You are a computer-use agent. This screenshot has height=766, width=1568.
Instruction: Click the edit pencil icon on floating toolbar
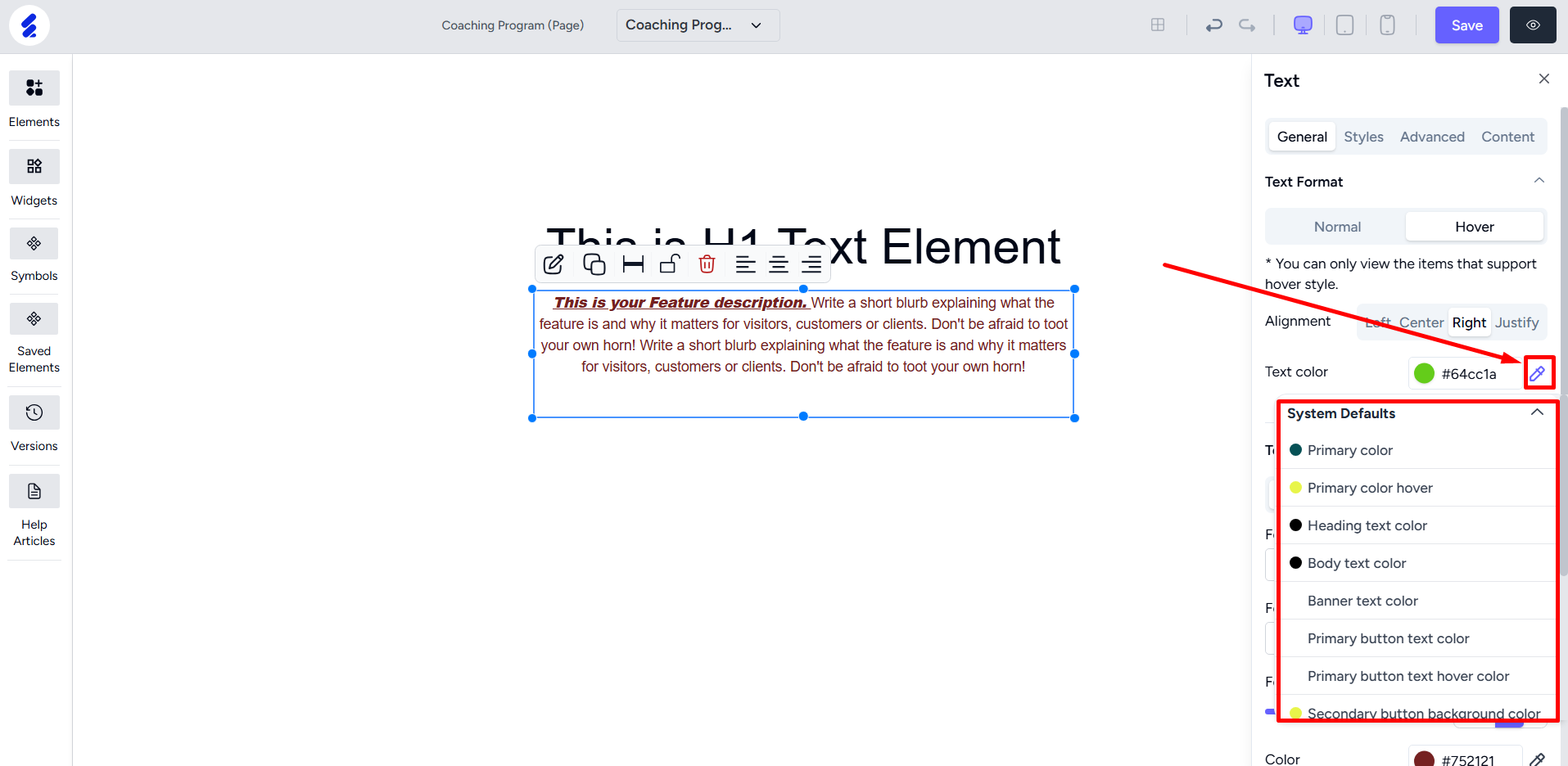[x=554, y=264]
